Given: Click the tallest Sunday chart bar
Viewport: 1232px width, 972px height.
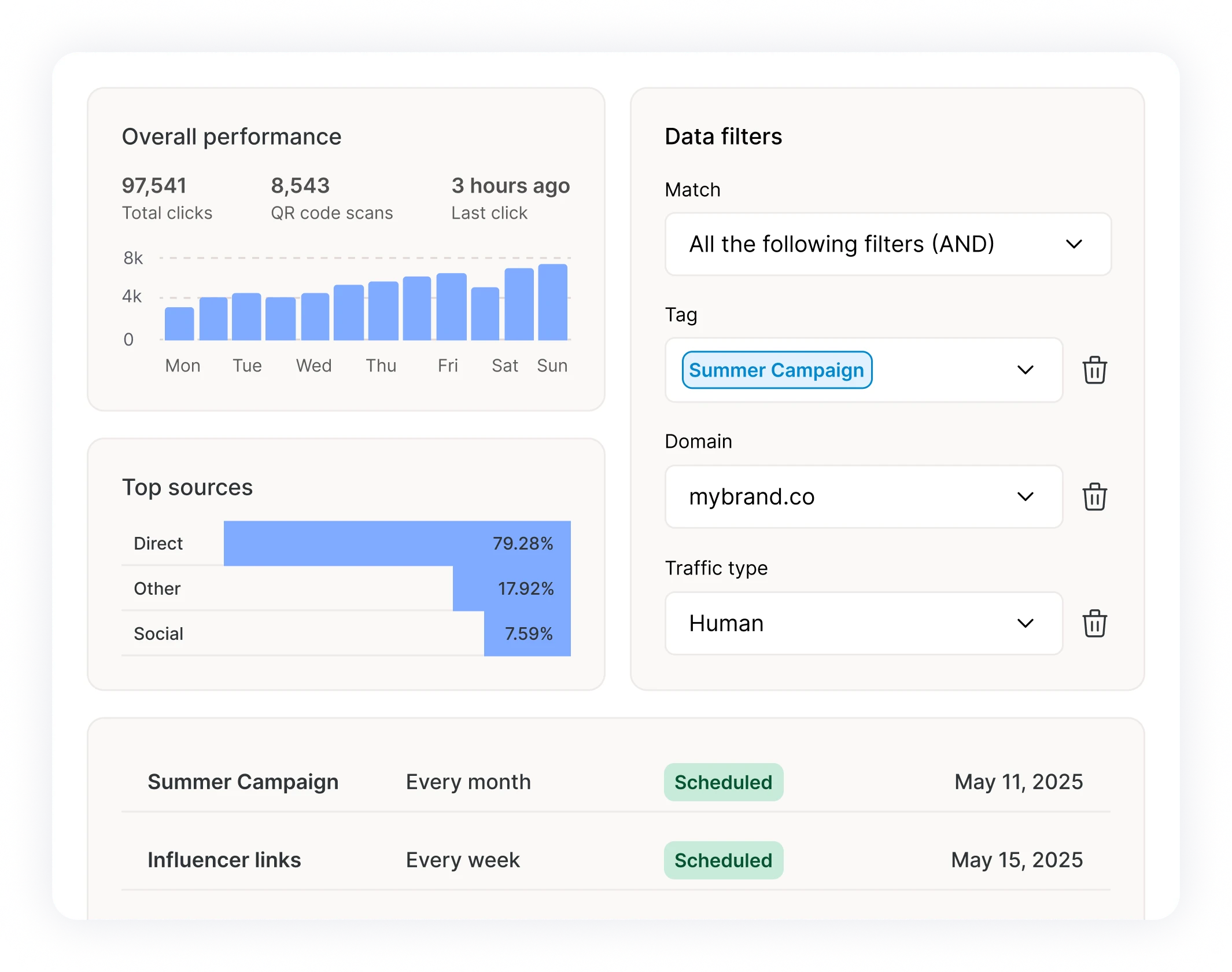Looking at the screenshot, I should [552, 302].
